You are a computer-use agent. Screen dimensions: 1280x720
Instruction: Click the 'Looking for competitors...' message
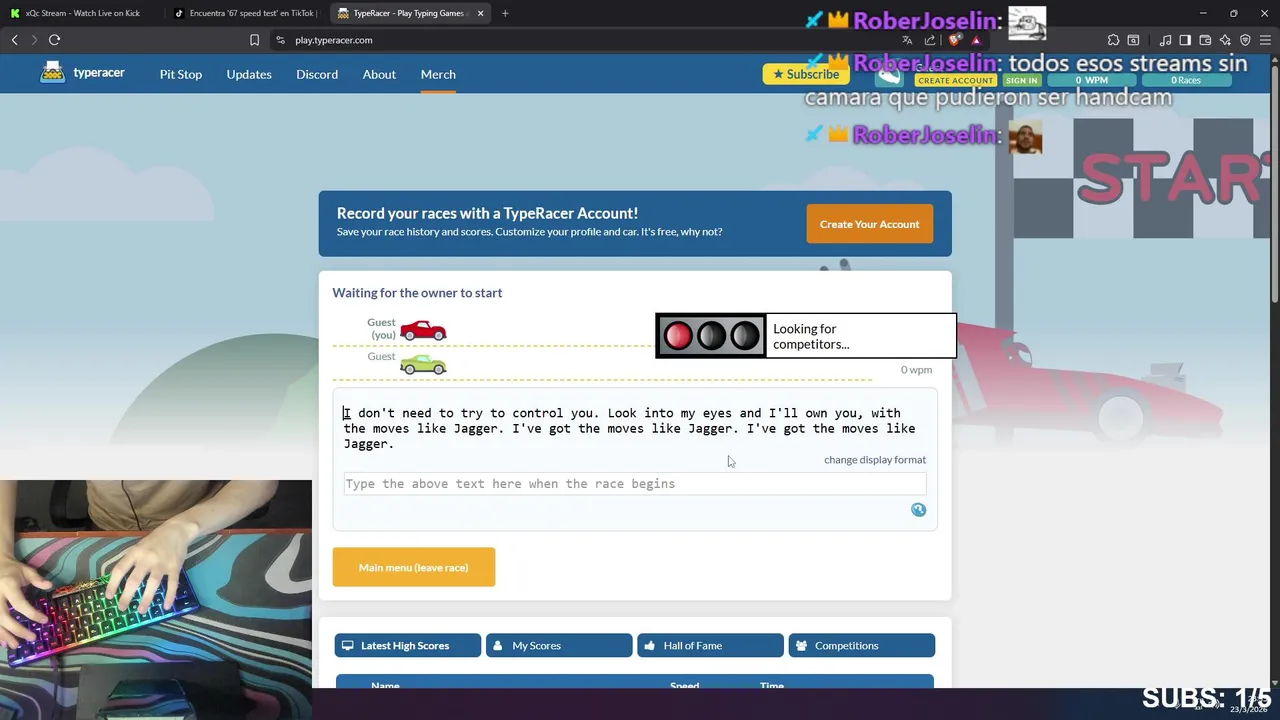tap(811, 336)
